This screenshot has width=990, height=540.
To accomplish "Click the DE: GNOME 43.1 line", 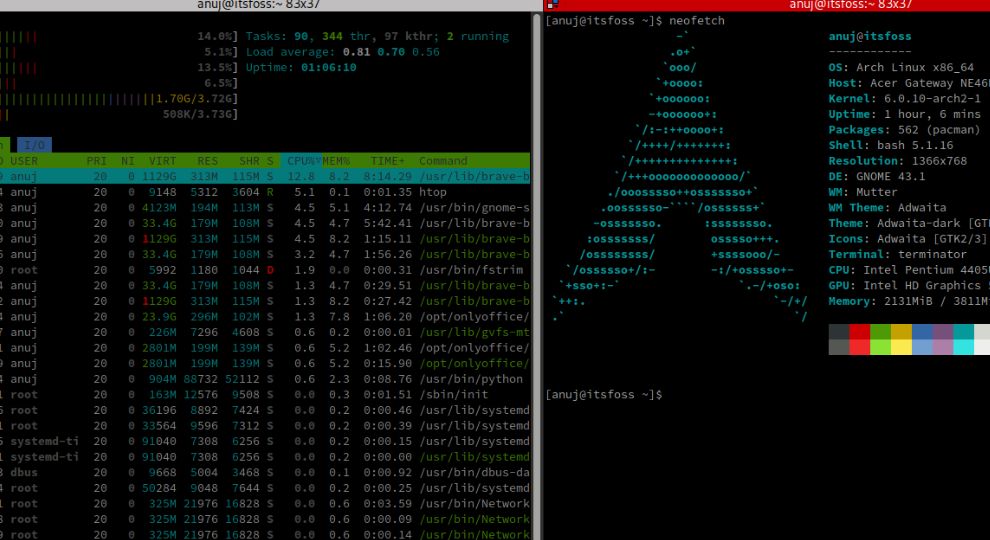I will (x=876, y=176).
